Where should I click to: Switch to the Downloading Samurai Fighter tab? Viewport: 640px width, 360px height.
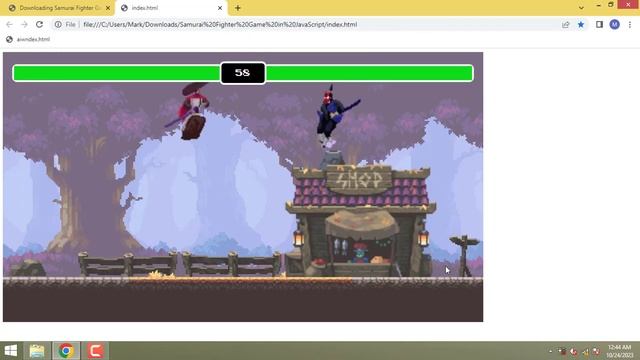coord(57,8)
